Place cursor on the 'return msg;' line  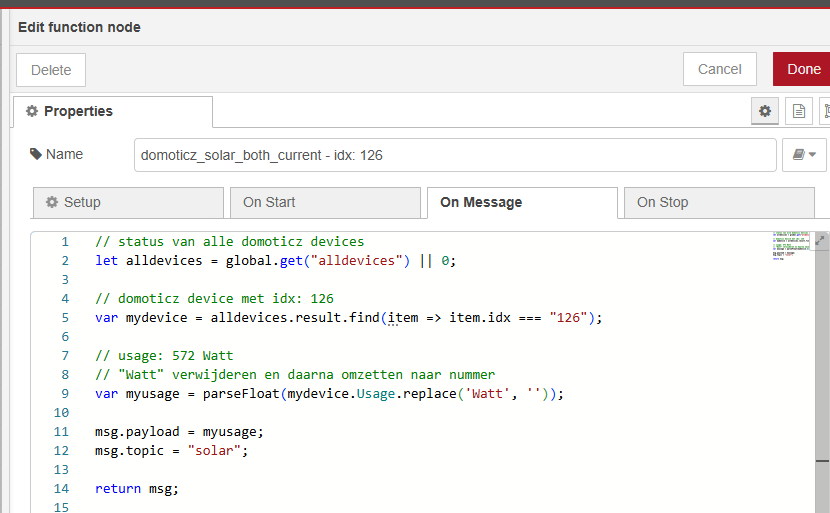pos(137,488)
